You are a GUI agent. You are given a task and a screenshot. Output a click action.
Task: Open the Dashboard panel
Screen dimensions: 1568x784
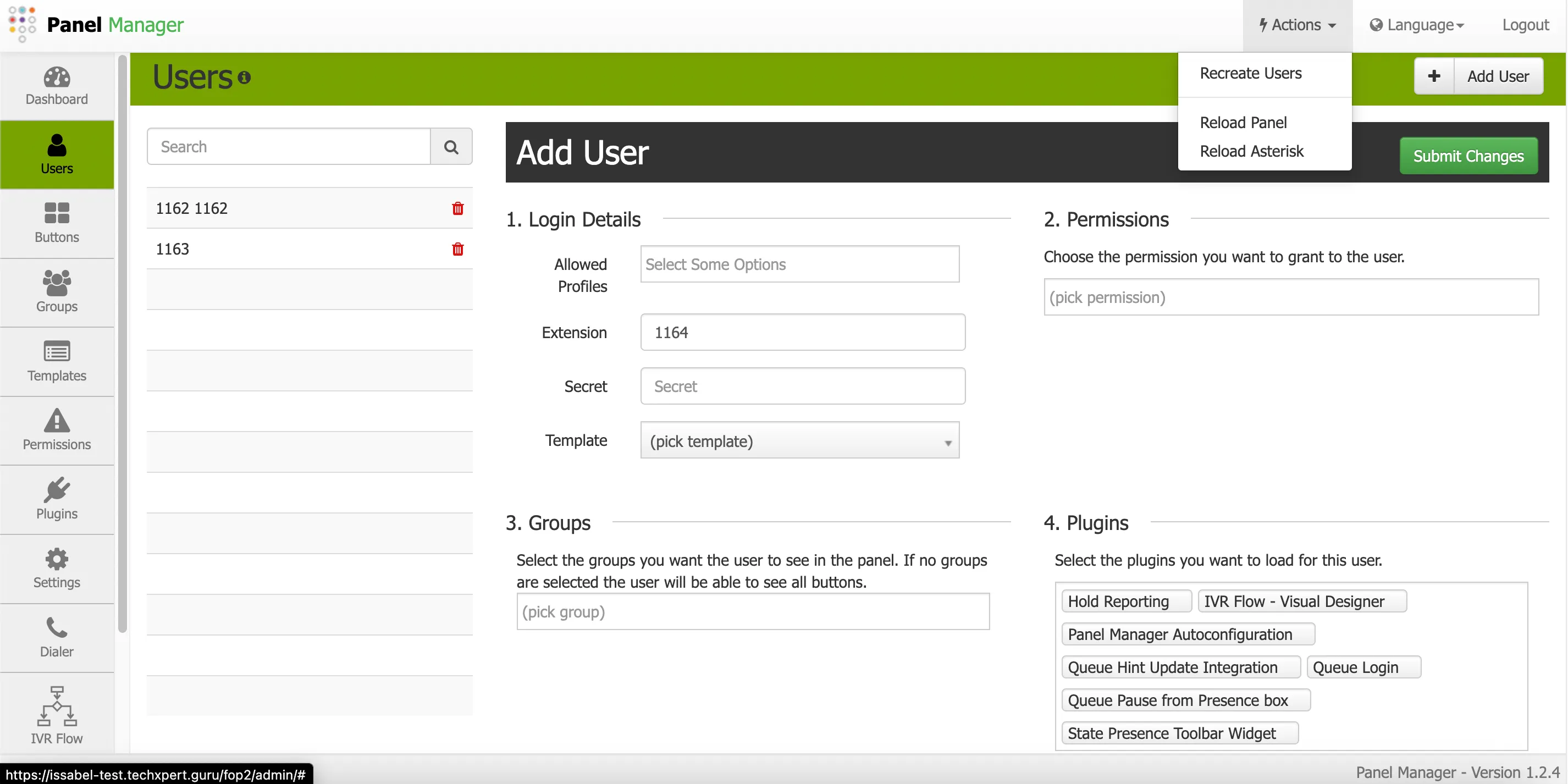point(56,85)
